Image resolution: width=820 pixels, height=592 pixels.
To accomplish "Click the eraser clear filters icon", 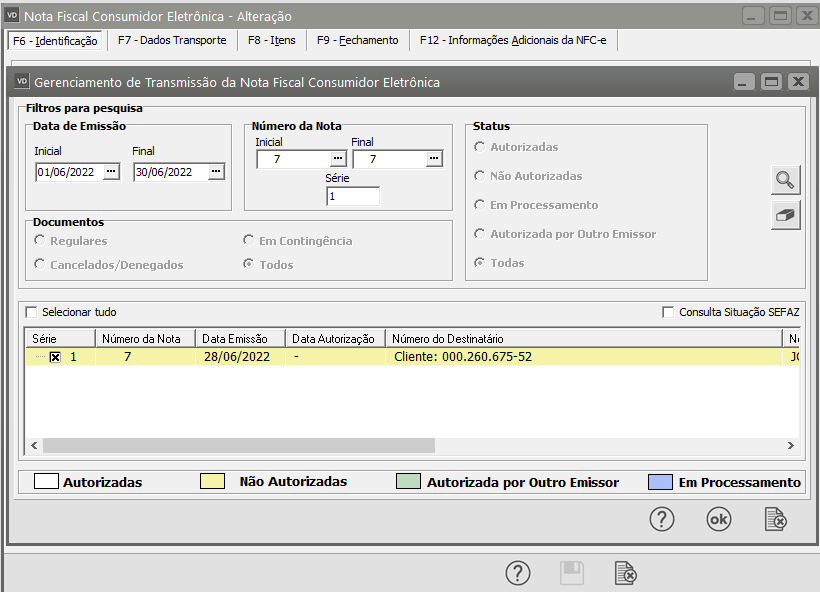I will tap(785, 215).
